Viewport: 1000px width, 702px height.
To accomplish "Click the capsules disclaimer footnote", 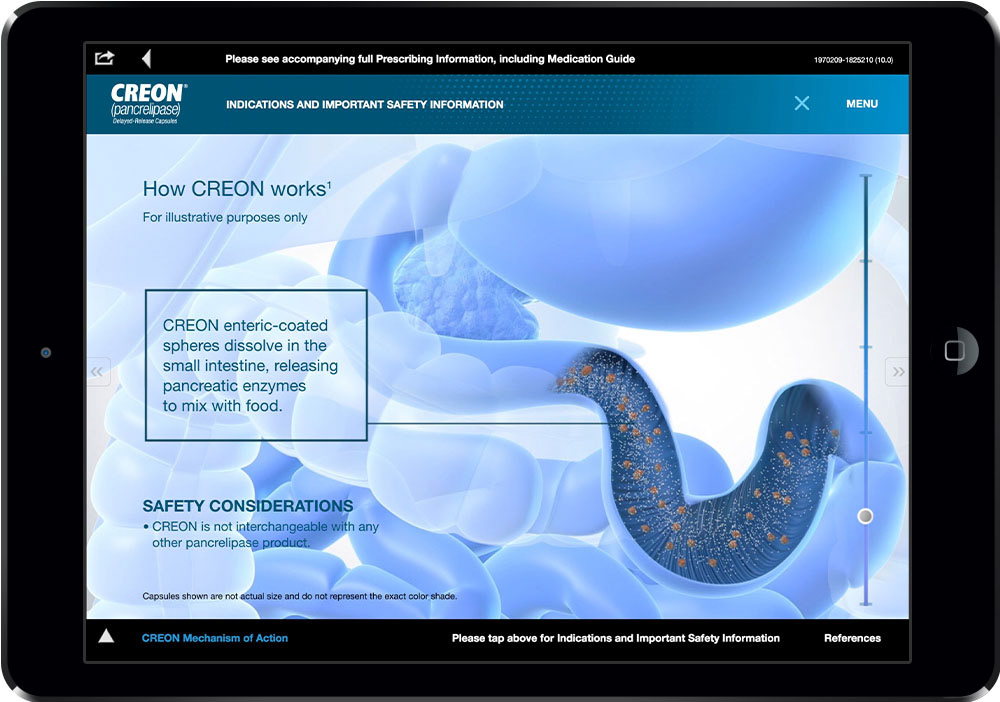I will (299, 596).
